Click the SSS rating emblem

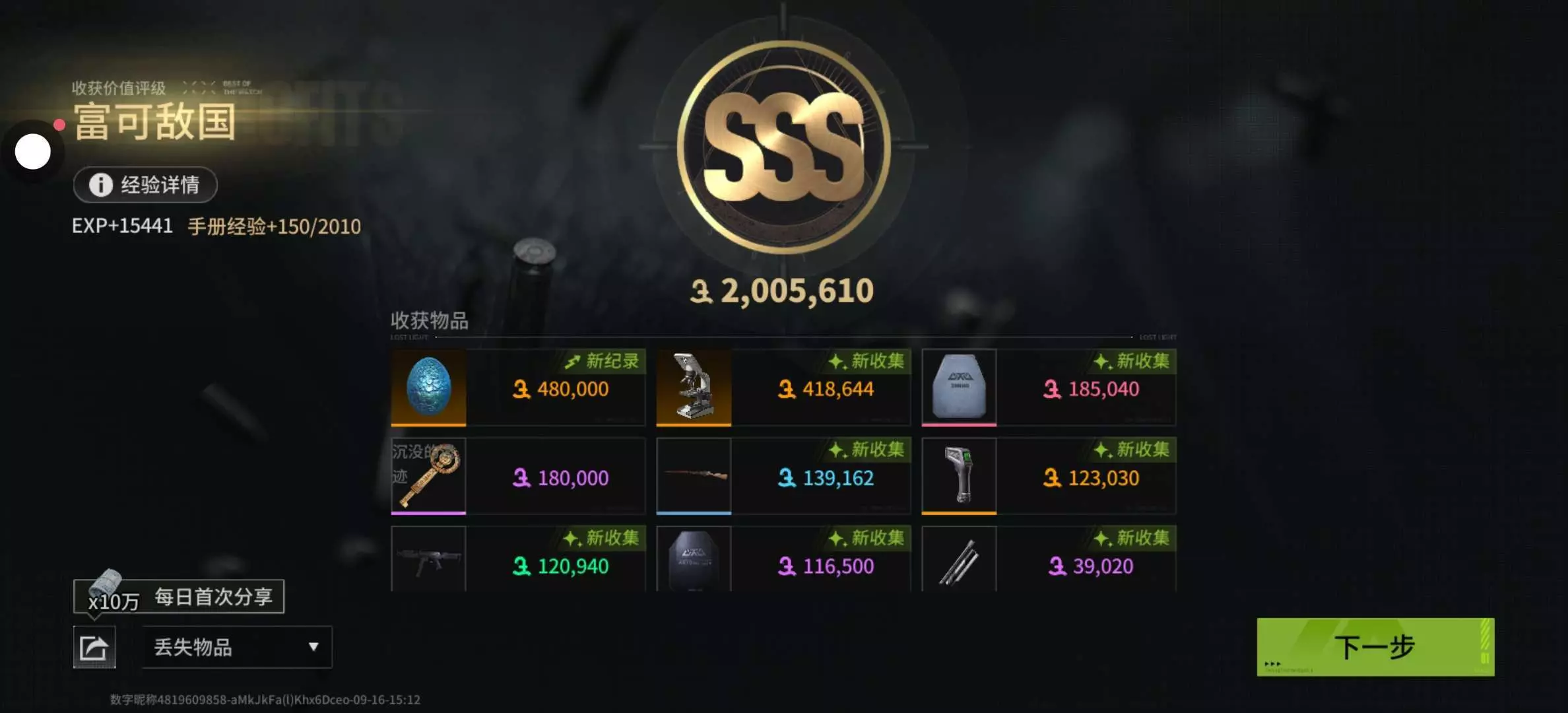pyautogui.click(x=783, y=147)
